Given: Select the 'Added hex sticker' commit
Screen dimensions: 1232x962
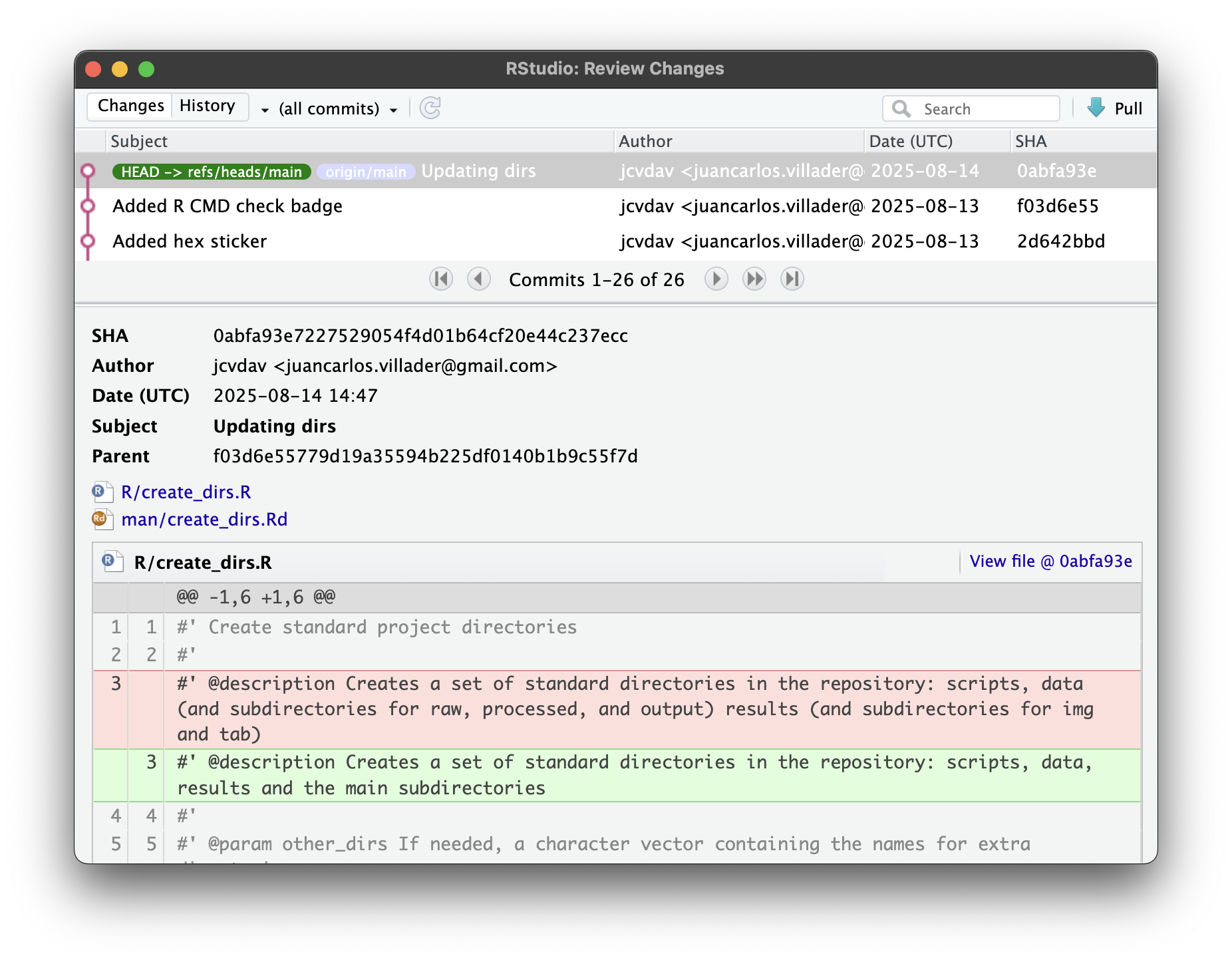Looking at the screenshot, I should (x=190, y=241).
